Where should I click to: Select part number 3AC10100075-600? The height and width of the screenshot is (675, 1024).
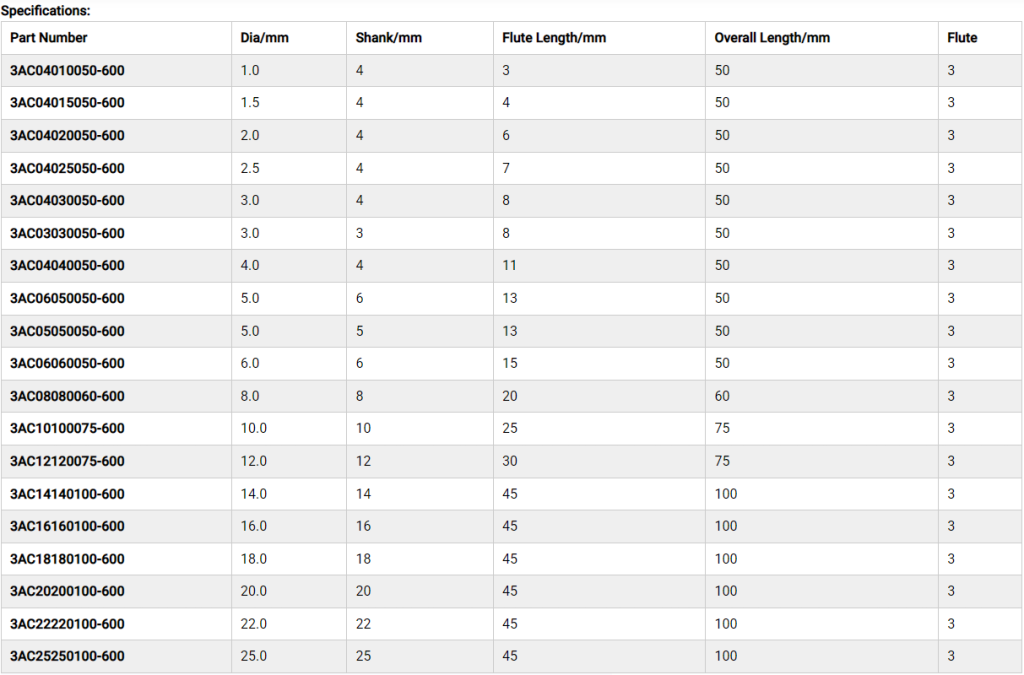pyautogui.click(x=67, y=428)
